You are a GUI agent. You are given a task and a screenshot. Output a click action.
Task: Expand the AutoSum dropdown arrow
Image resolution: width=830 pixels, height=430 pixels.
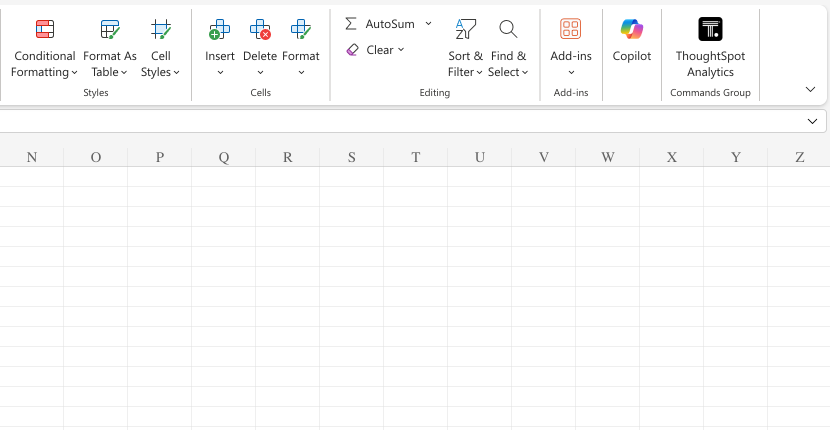coord(428,23)
